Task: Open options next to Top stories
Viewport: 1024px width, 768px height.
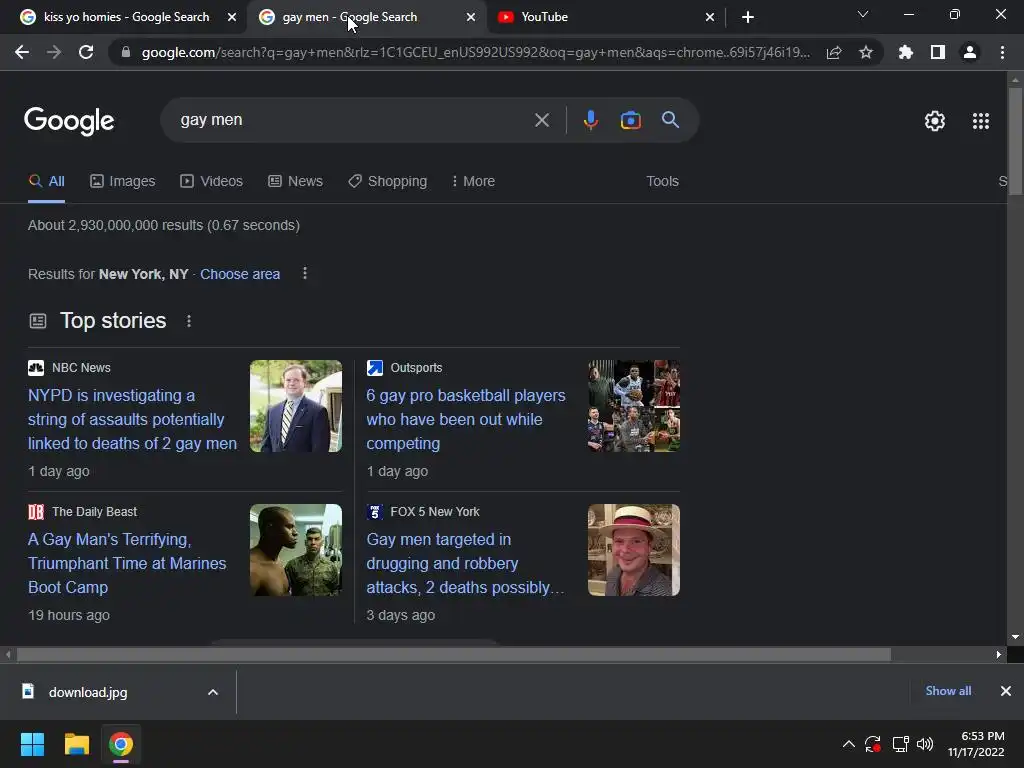Action: 189,321
